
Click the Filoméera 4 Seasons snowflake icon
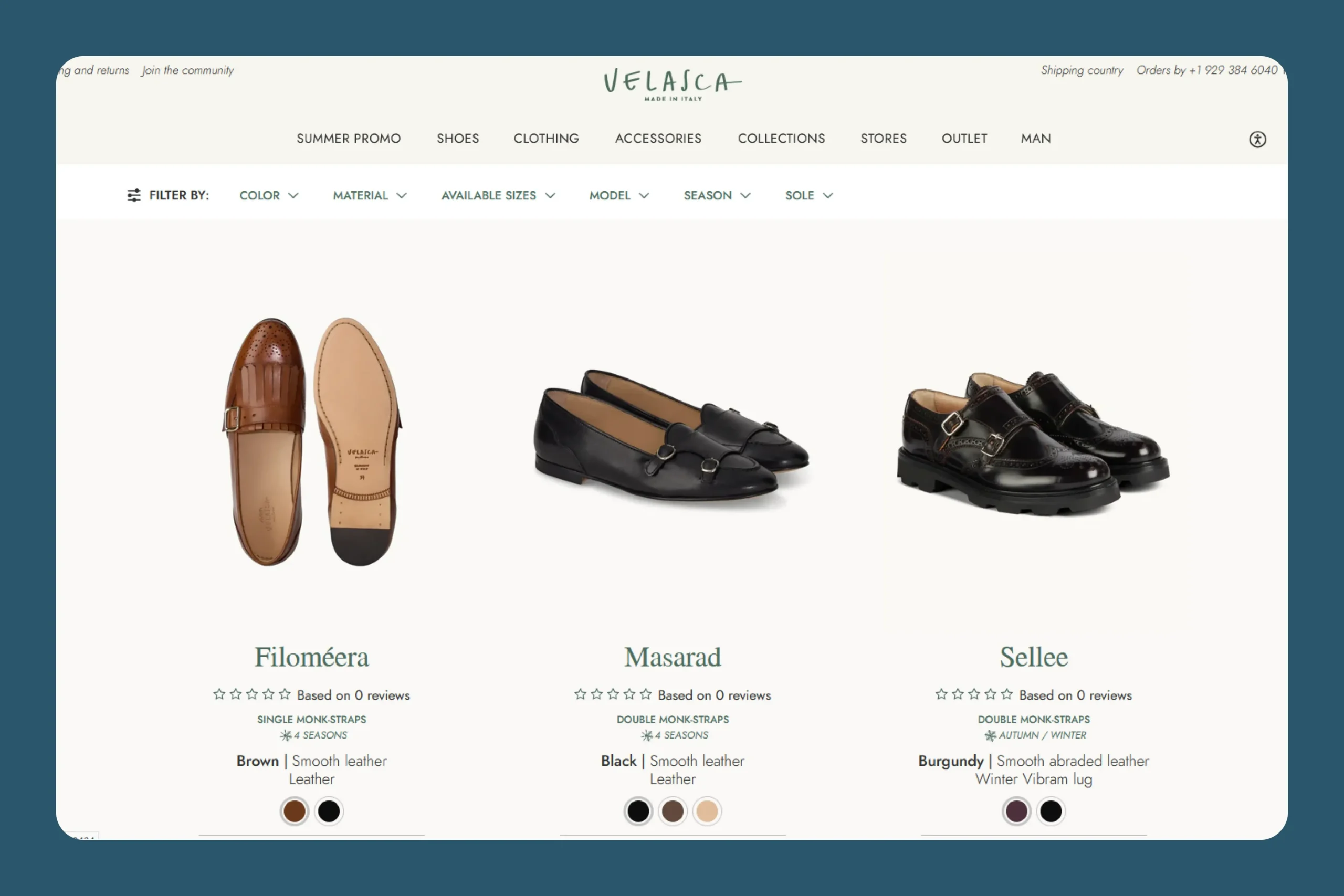click(286, 735)
